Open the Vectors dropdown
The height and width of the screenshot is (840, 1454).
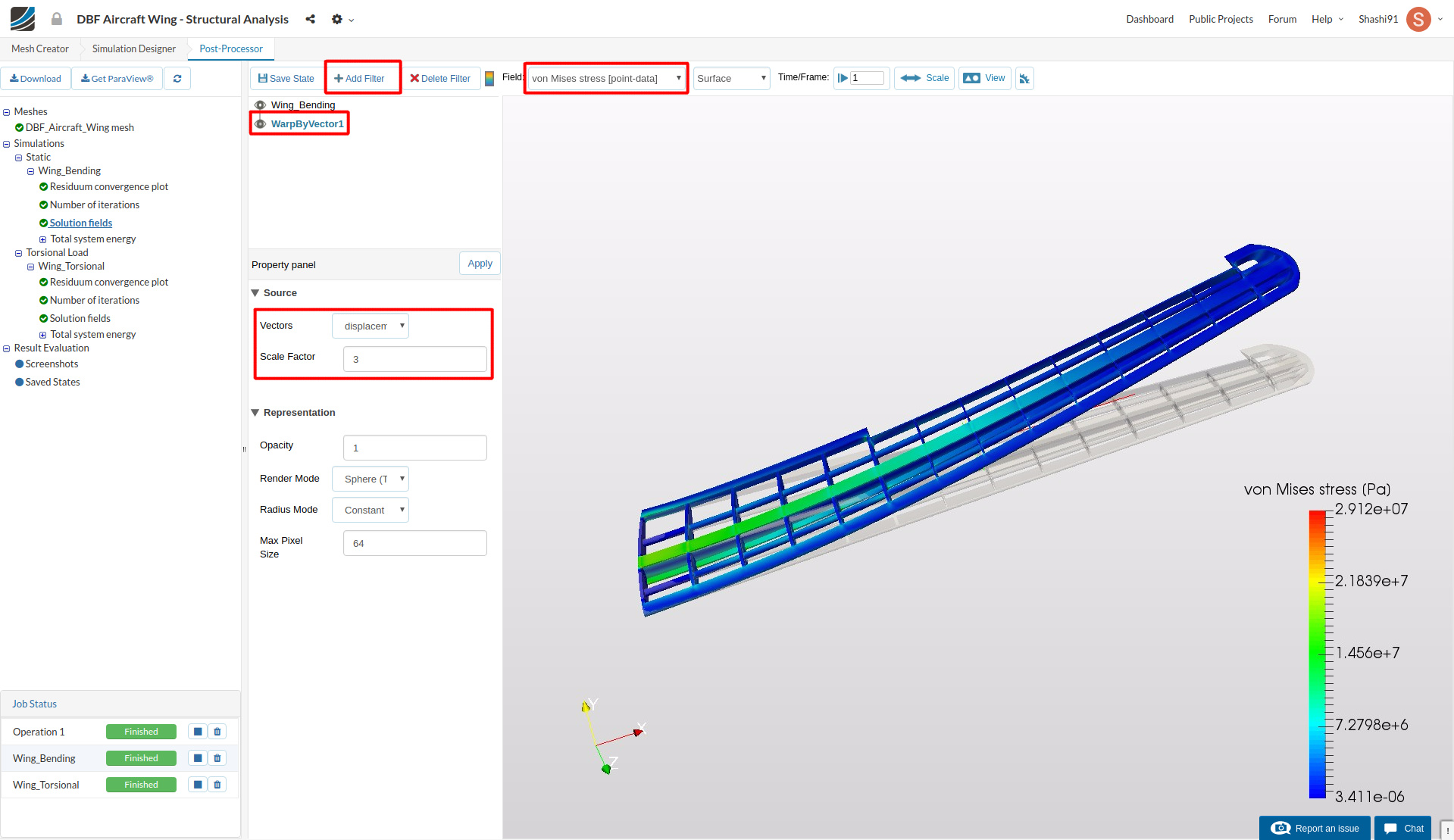(371, 326)
